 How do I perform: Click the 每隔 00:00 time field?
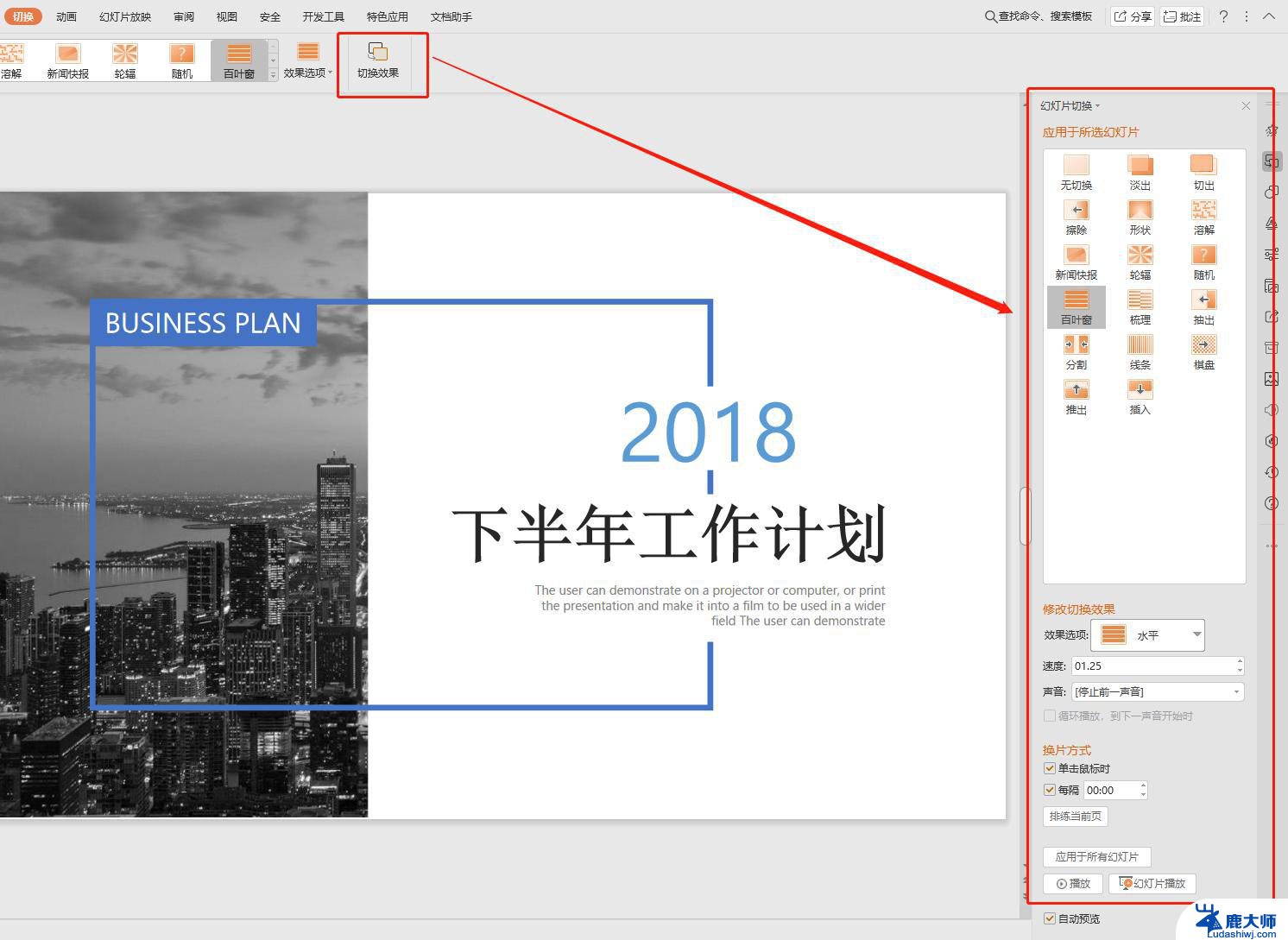coord(1110,790)
